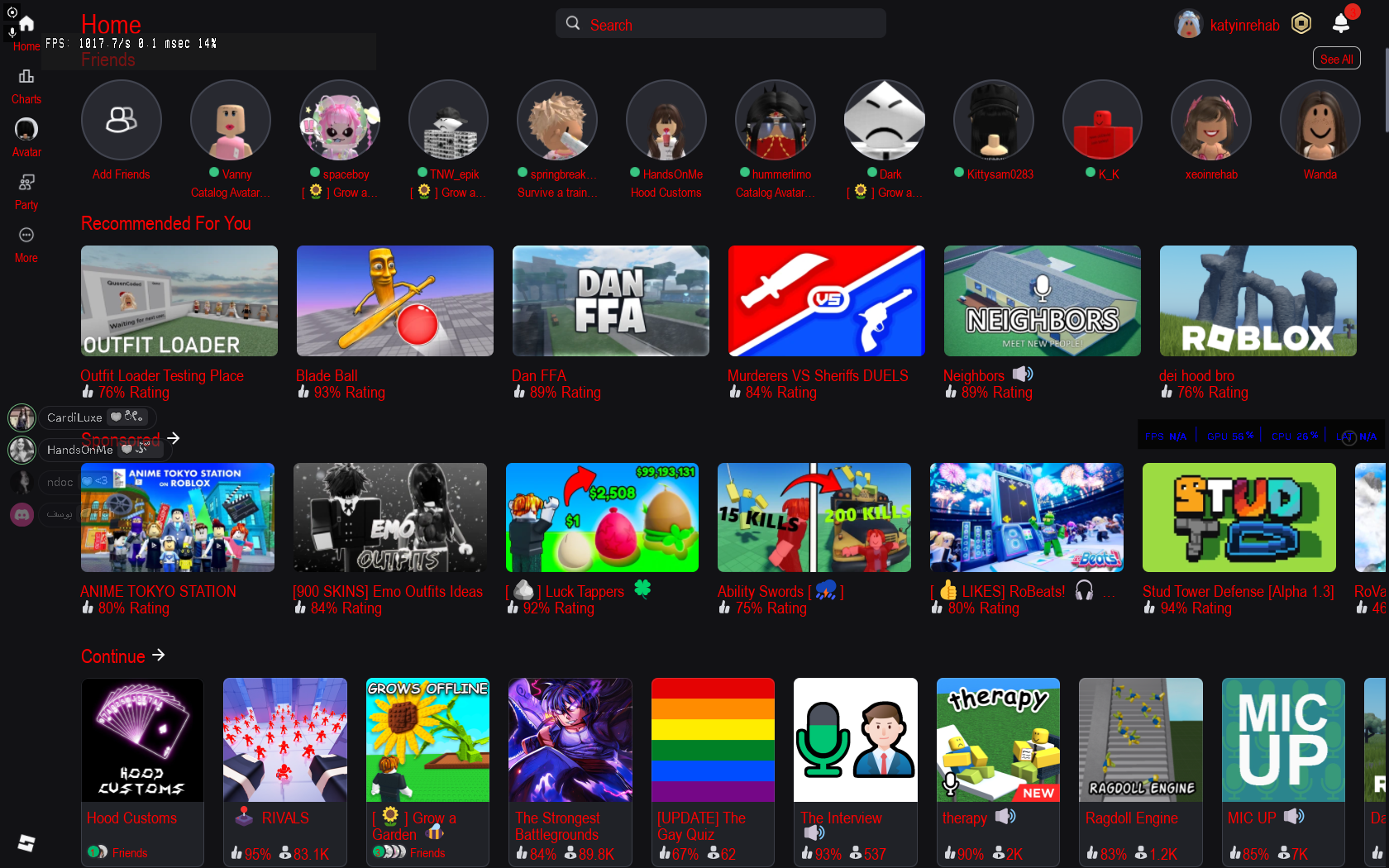The height and width of the screenshot is (868, 1389).
Task: Open the More sidebar menu
Action: (x=26, y=235)
